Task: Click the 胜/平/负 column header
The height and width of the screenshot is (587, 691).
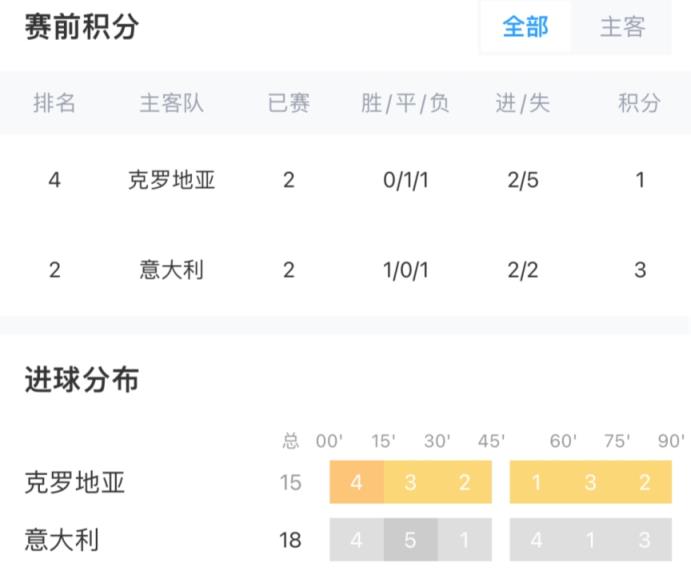Action: pyautogui.click(x=405, y=103)
